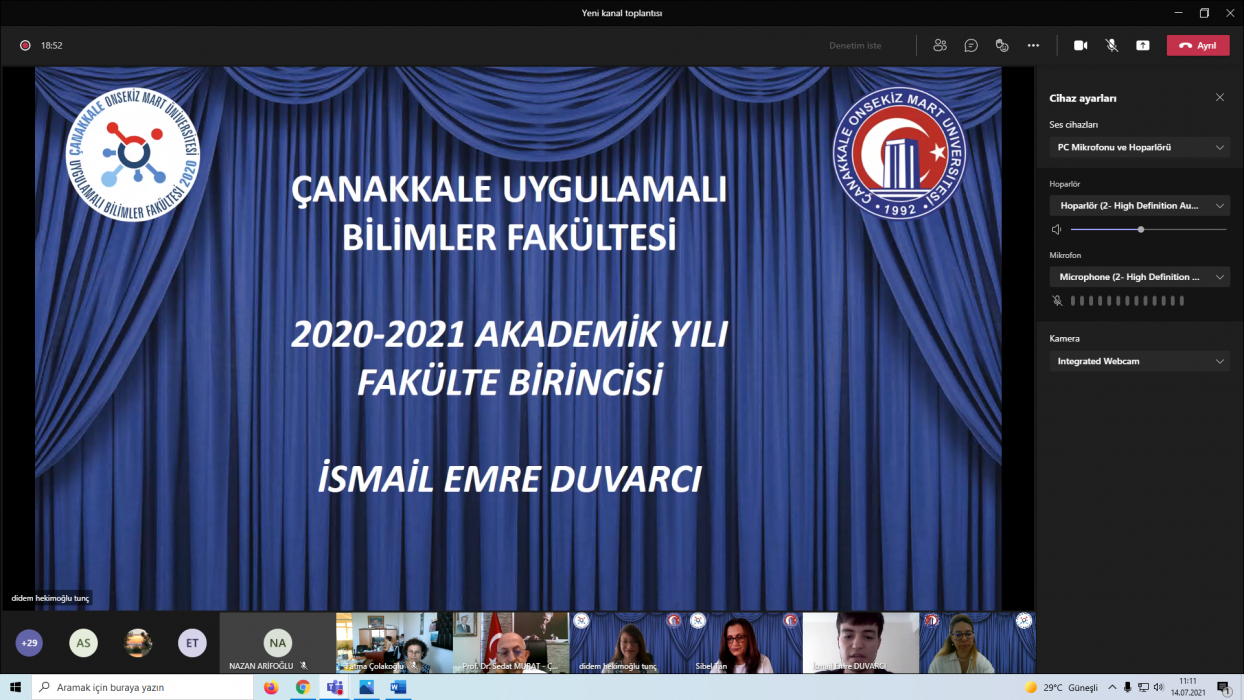Viewport: 1244px width, 700px height.
Task: Click the microphone input level meter
Action: click(x=1127, y=300)
